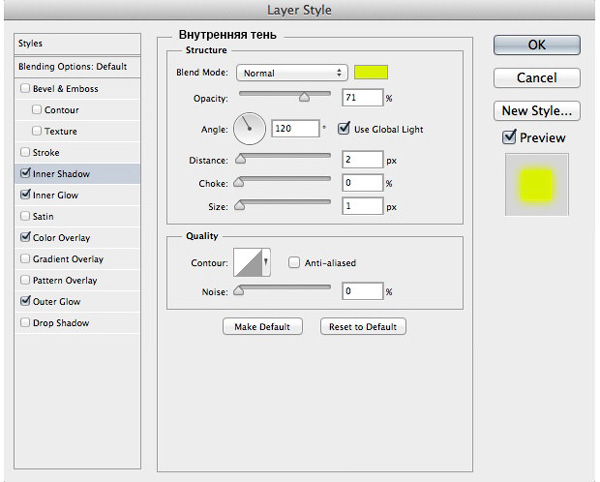600x482 pixels.
Task: Open the yellow shadow color swatch
Action: 370,72
